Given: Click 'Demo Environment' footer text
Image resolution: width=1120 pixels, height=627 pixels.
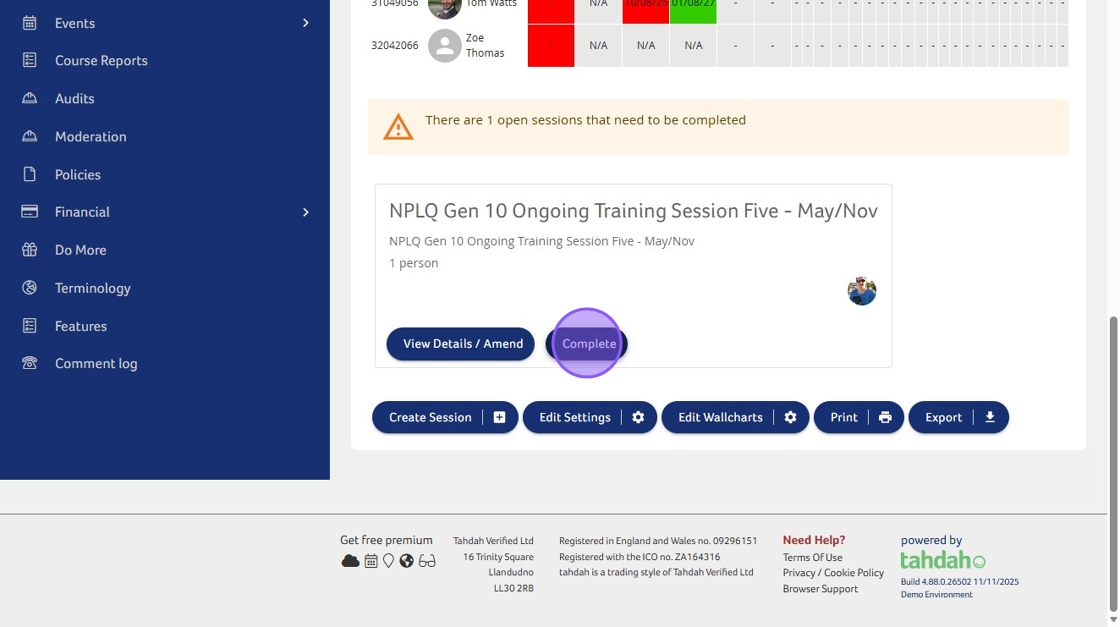Looking at the screenshot, I should click(936, 594).
